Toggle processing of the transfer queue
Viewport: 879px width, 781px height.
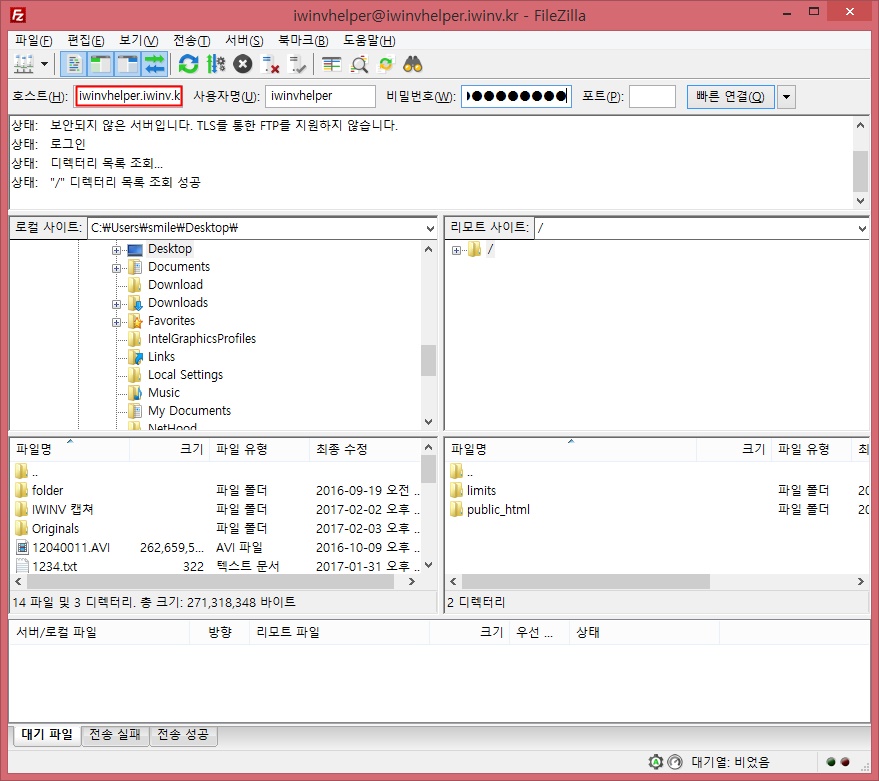[216, 64]
